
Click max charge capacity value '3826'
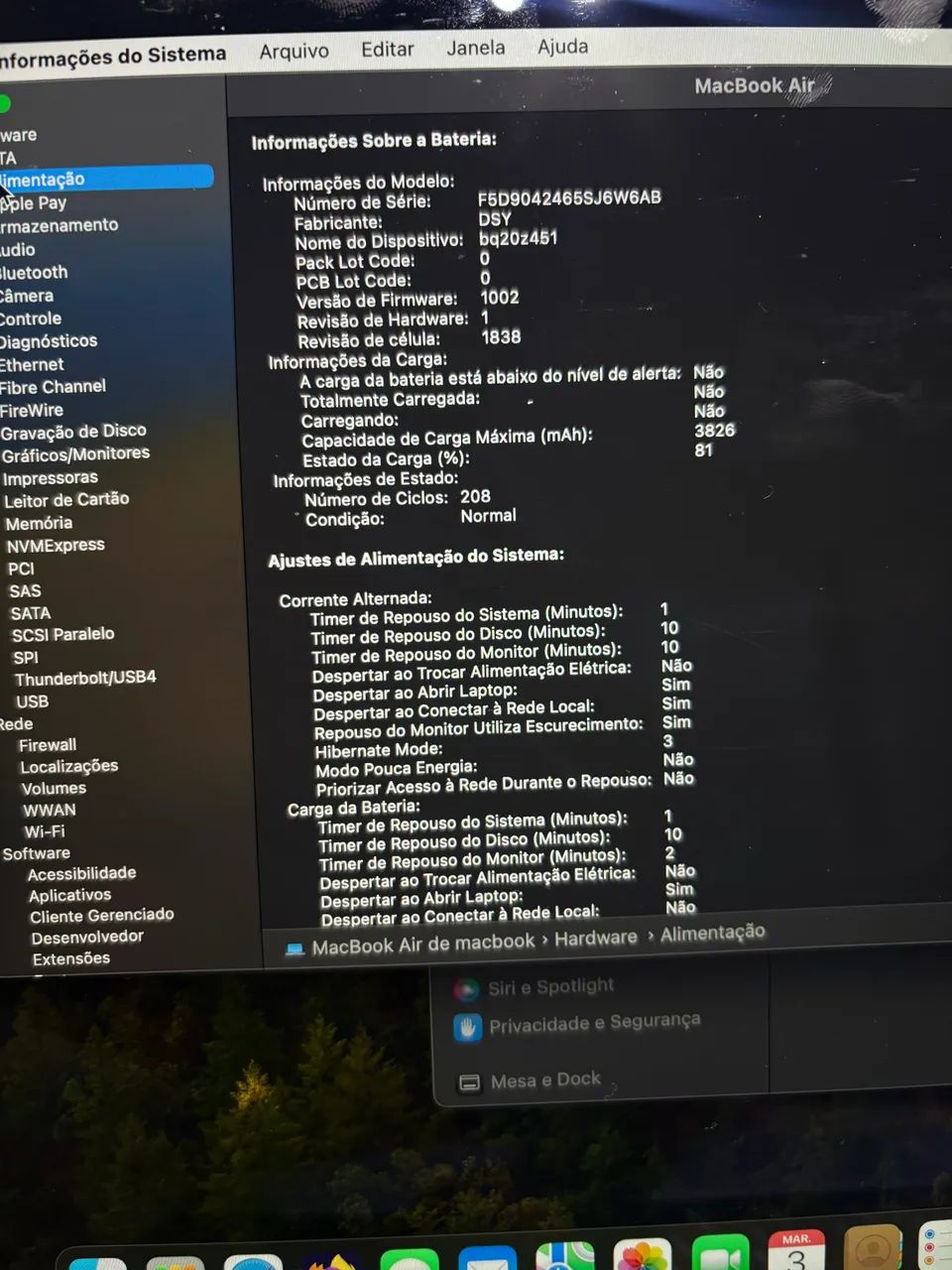[x=715, y=431]
